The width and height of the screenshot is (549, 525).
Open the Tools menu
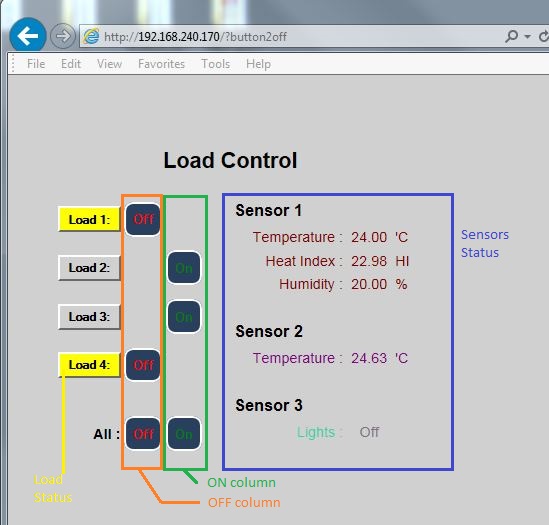click(215, 64)
